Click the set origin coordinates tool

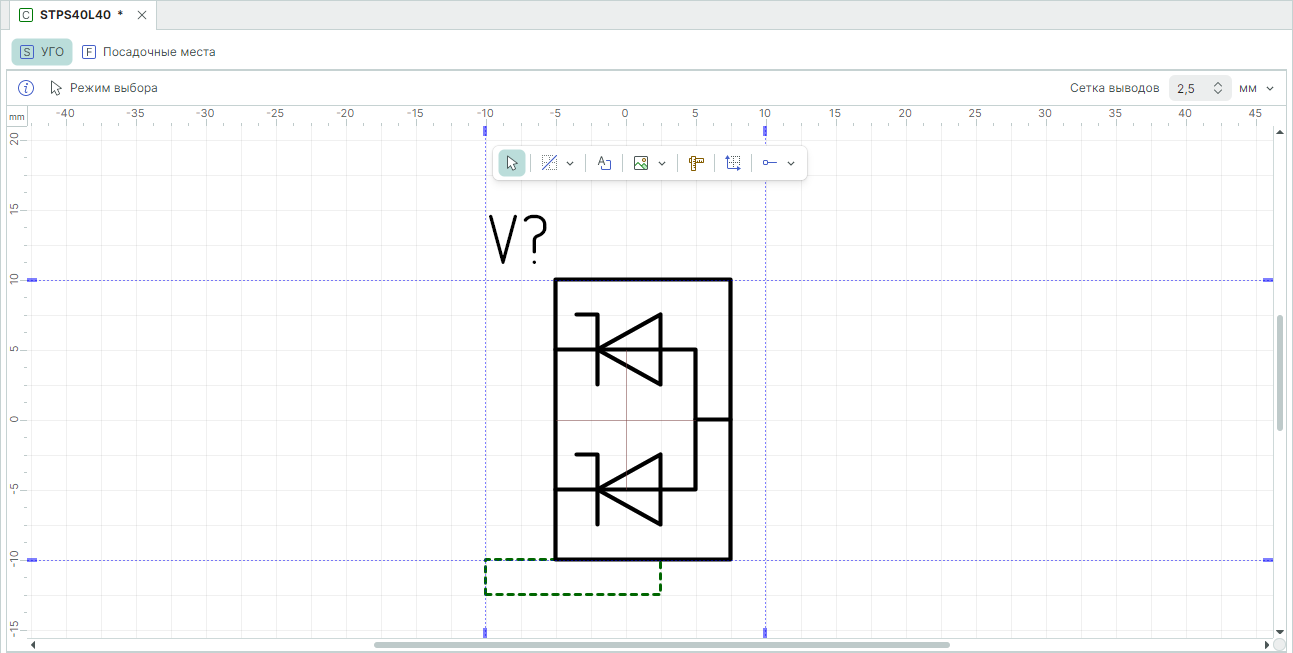(x=733, y=163)
